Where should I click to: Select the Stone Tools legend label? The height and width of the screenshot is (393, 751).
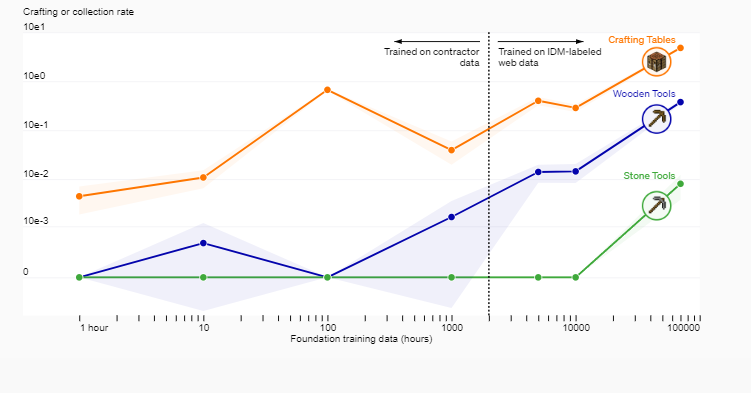(x=649, y=176)
